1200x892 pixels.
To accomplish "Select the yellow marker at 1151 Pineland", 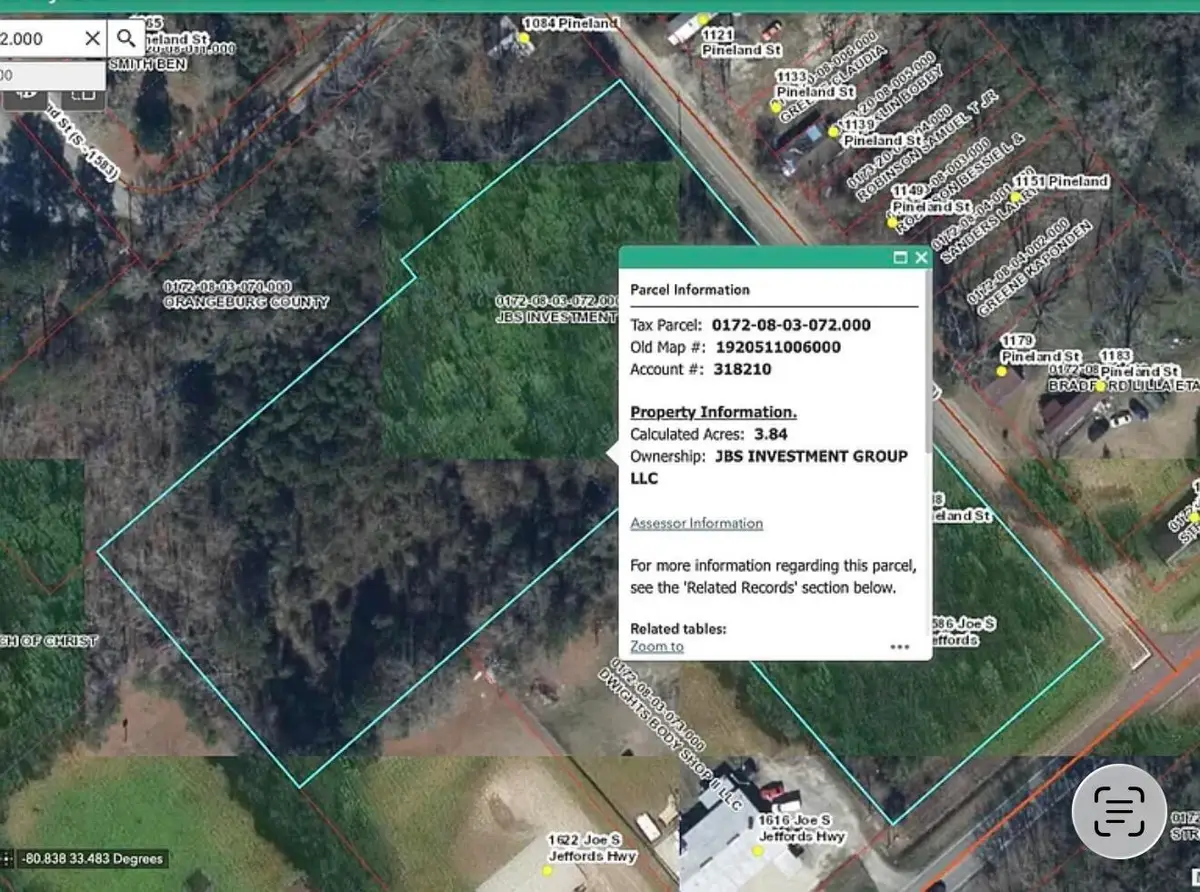I will (x=1014, y=197).
